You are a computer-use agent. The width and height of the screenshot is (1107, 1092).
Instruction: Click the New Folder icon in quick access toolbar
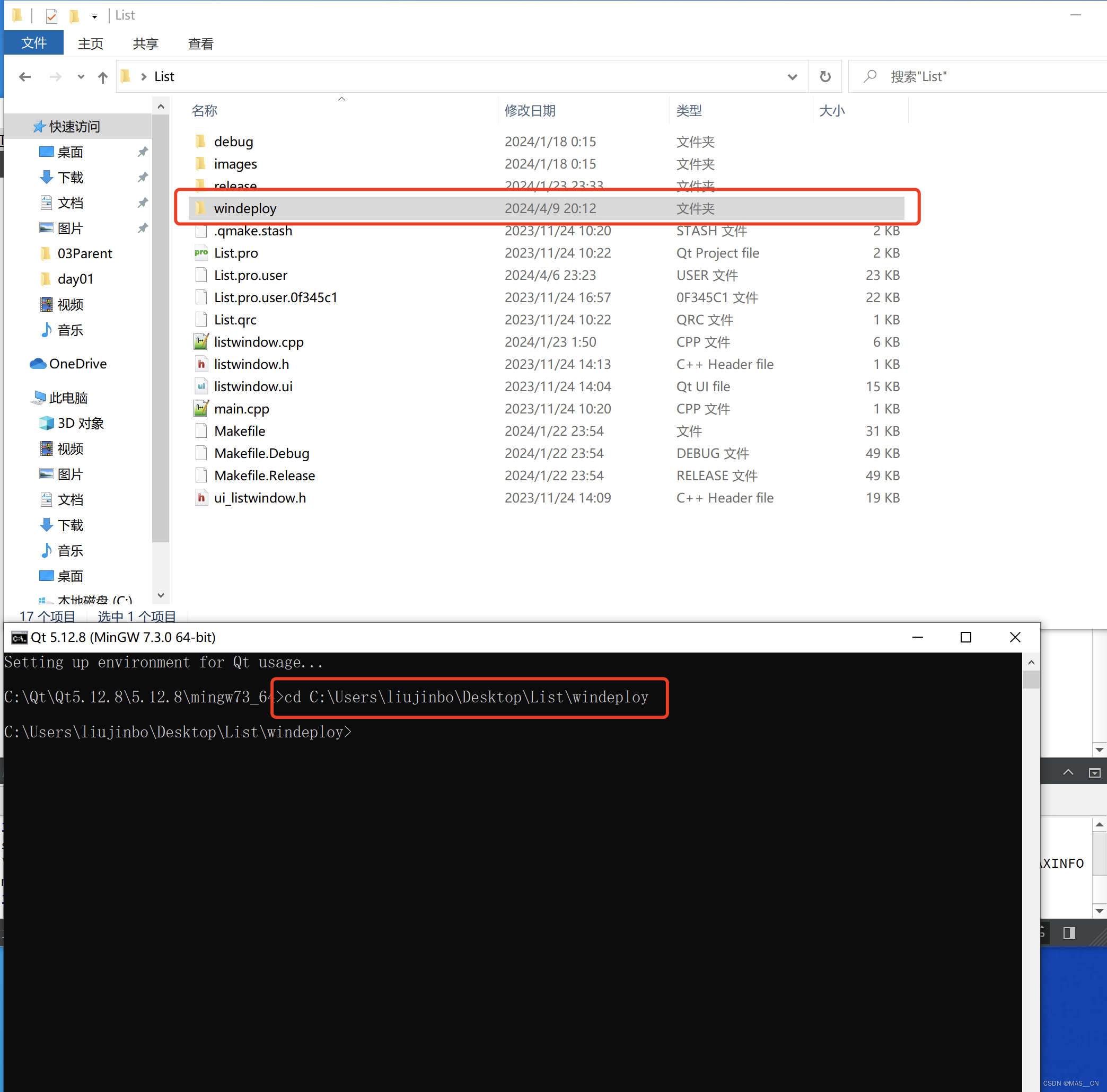coord(74,15)
